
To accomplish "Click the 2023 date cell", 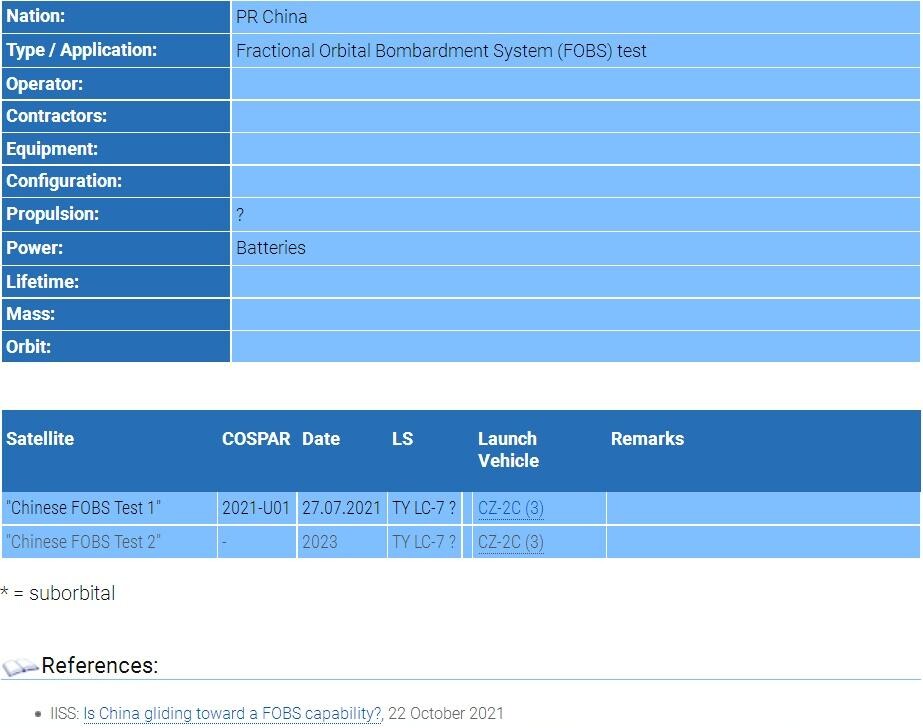I will coord(320,542).
